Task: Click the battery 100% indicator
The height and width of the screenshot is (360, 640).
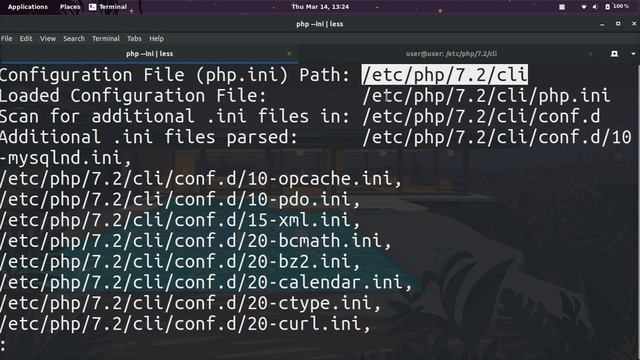Action: coord(617,7)
